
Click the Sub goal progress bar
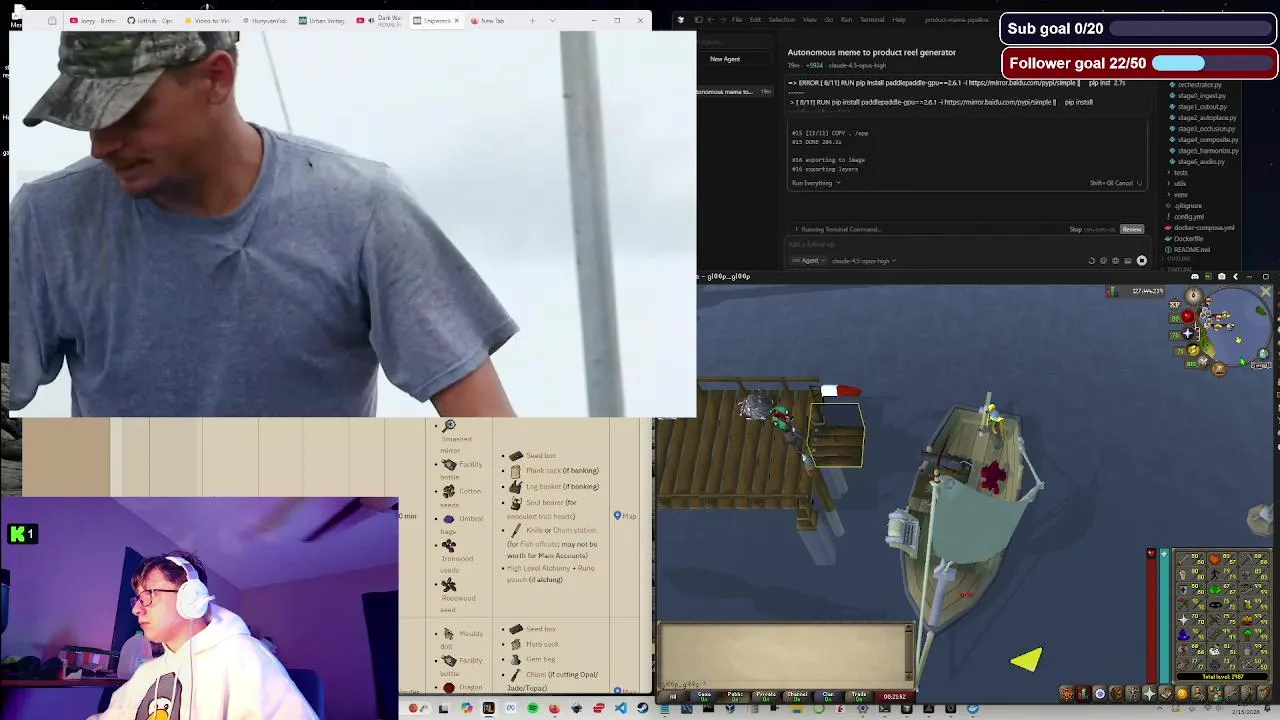coord(1190,29)
